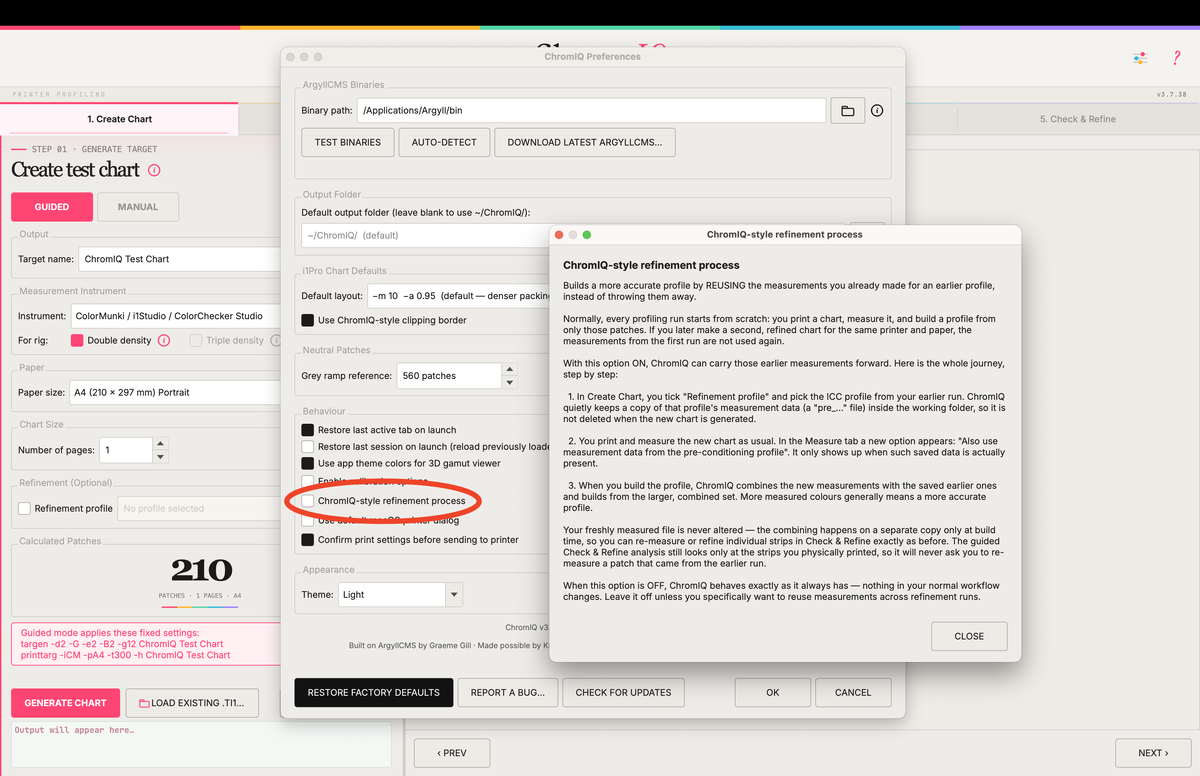The height and width of the screenshot is (776, 1200).
Task: Increase Grey ramp reference patches
Action: pyautogui.click(x=510, y=370)
